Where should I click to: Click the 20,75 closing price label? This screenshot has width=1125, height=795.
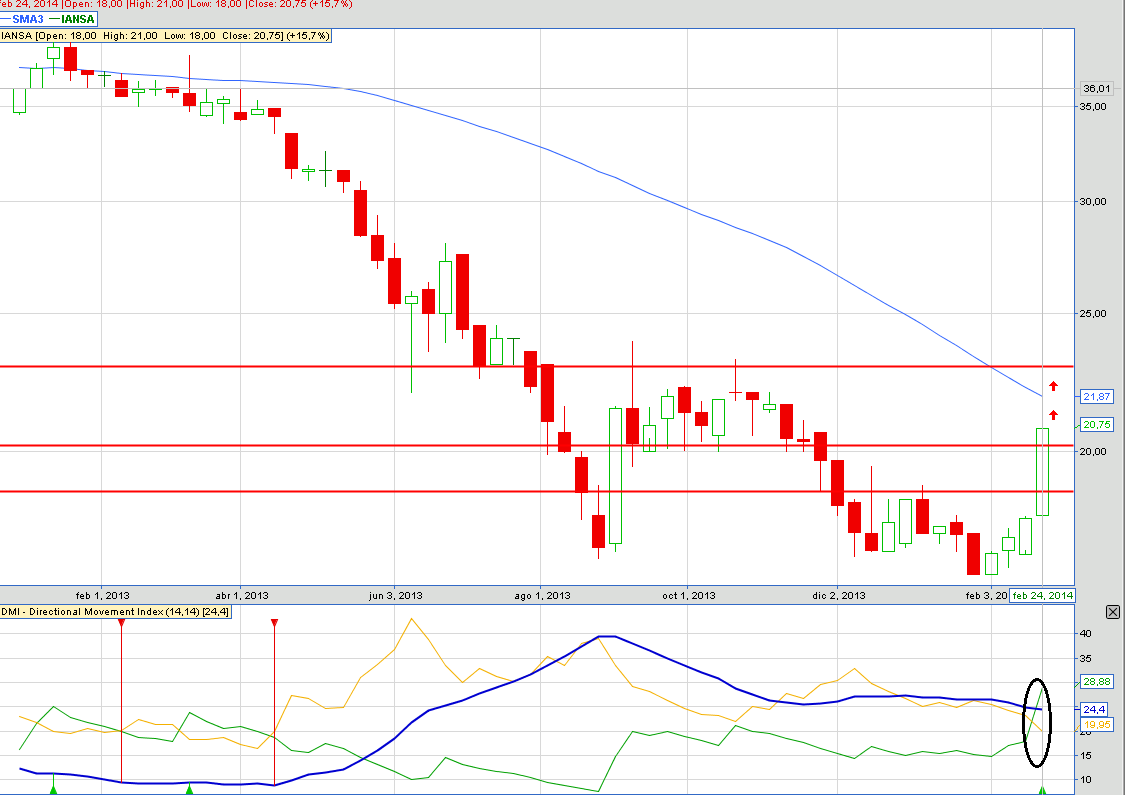tap(1097, 425)
